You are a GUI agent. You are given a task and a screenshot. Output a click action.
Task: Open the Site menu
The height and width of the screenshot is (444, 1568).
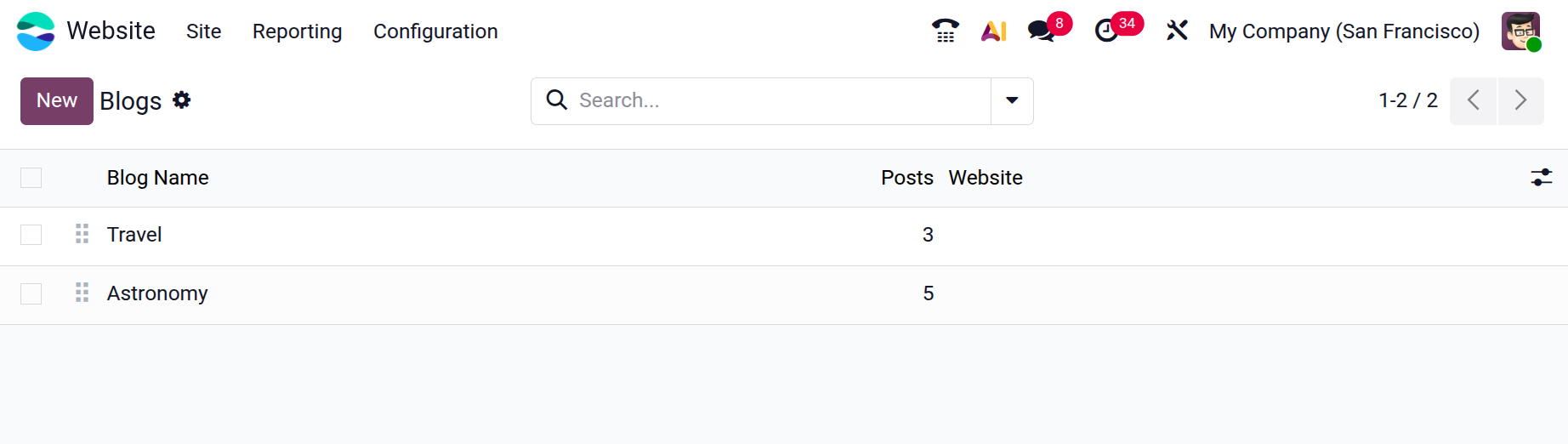click(203, 31)
